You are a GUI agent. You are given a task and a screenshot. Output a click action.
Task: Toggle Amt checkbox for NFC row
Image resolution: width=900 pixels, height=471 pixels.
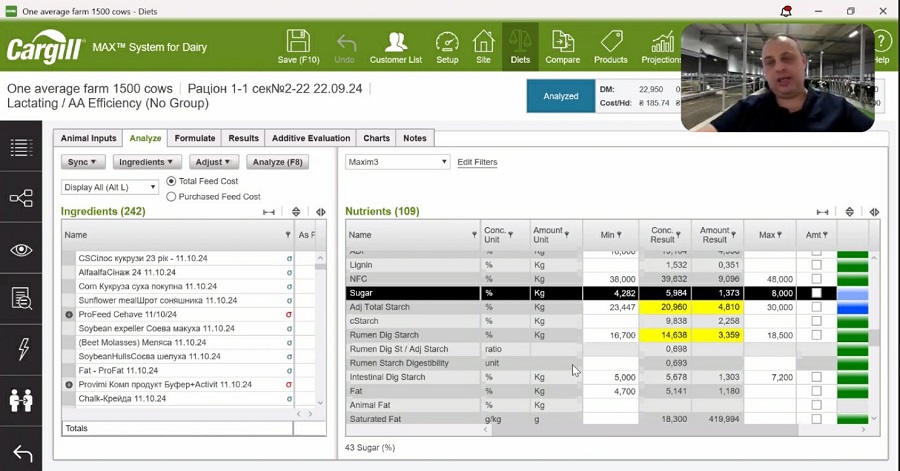(816, 279)
